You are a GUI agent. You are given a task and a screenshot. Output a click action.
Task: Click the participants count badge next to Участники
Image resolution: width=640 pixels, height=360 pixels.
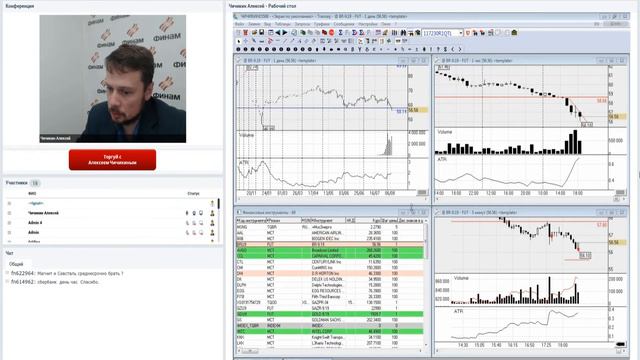35,183
